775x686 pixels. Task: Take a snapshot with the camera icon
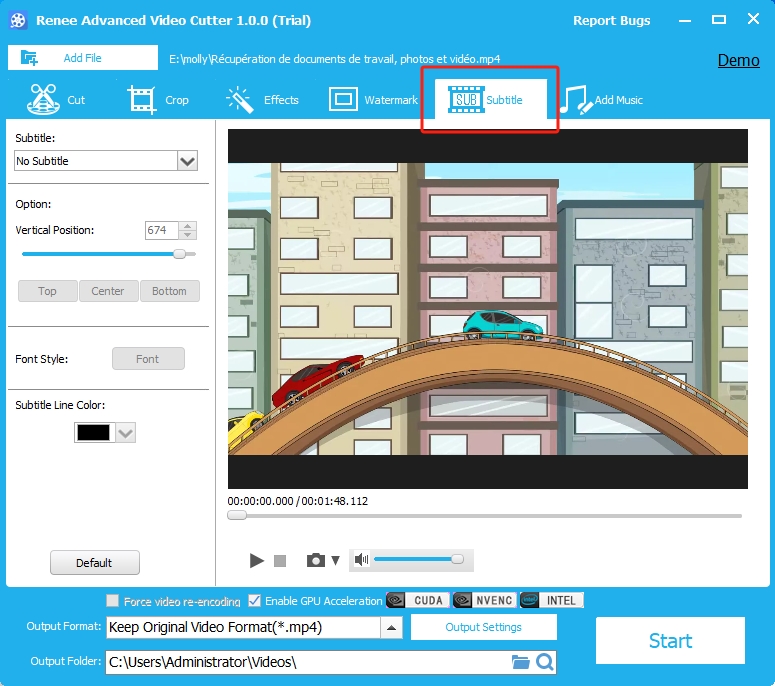point(316,561)
